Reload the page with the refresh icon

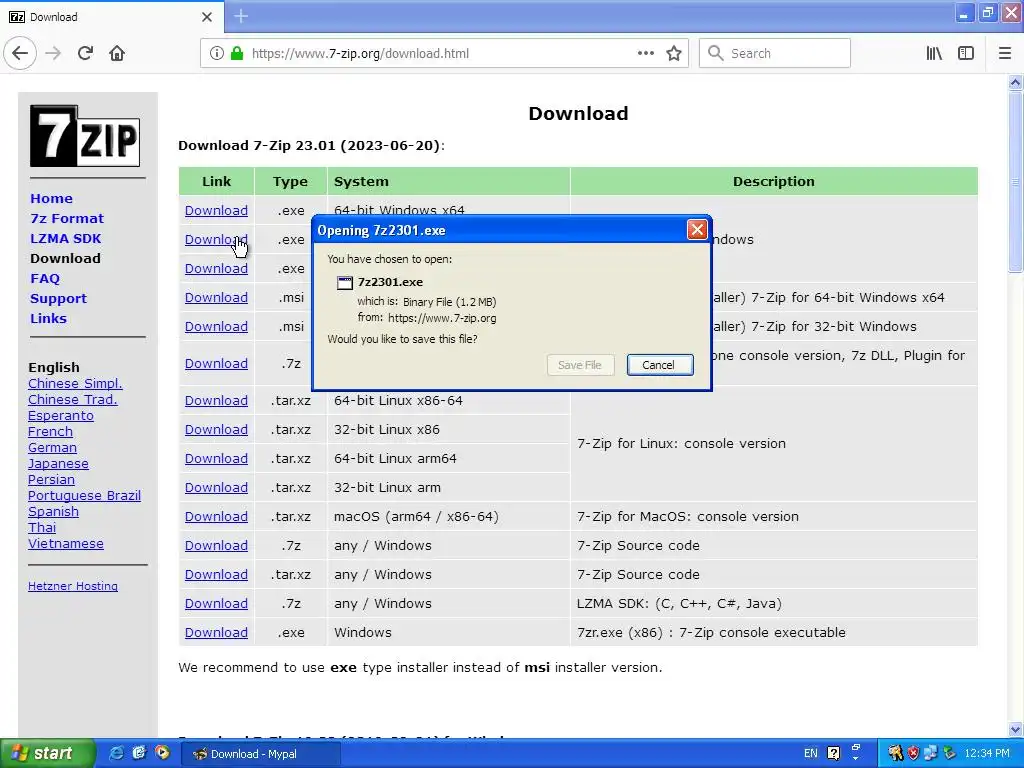(85, 54)
